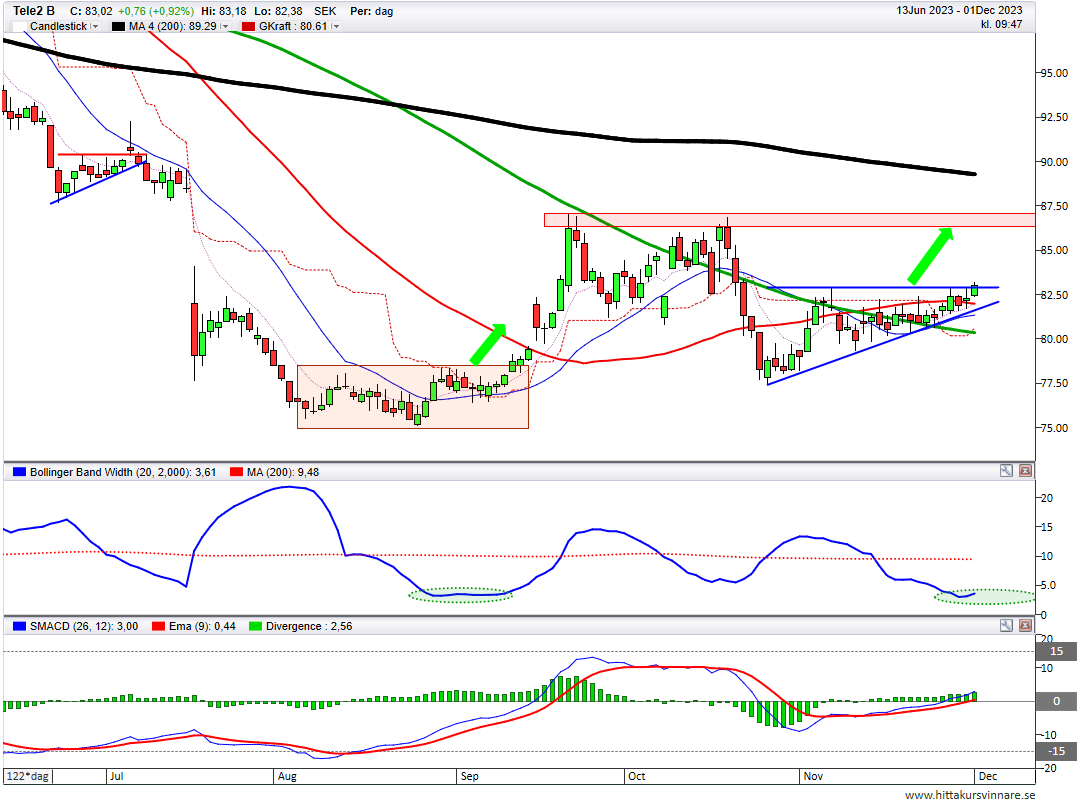Select the MA 4 (200): 89.29 label
Image resolution: width=1080 pixels, height=800 pixels.
(173, 26)
